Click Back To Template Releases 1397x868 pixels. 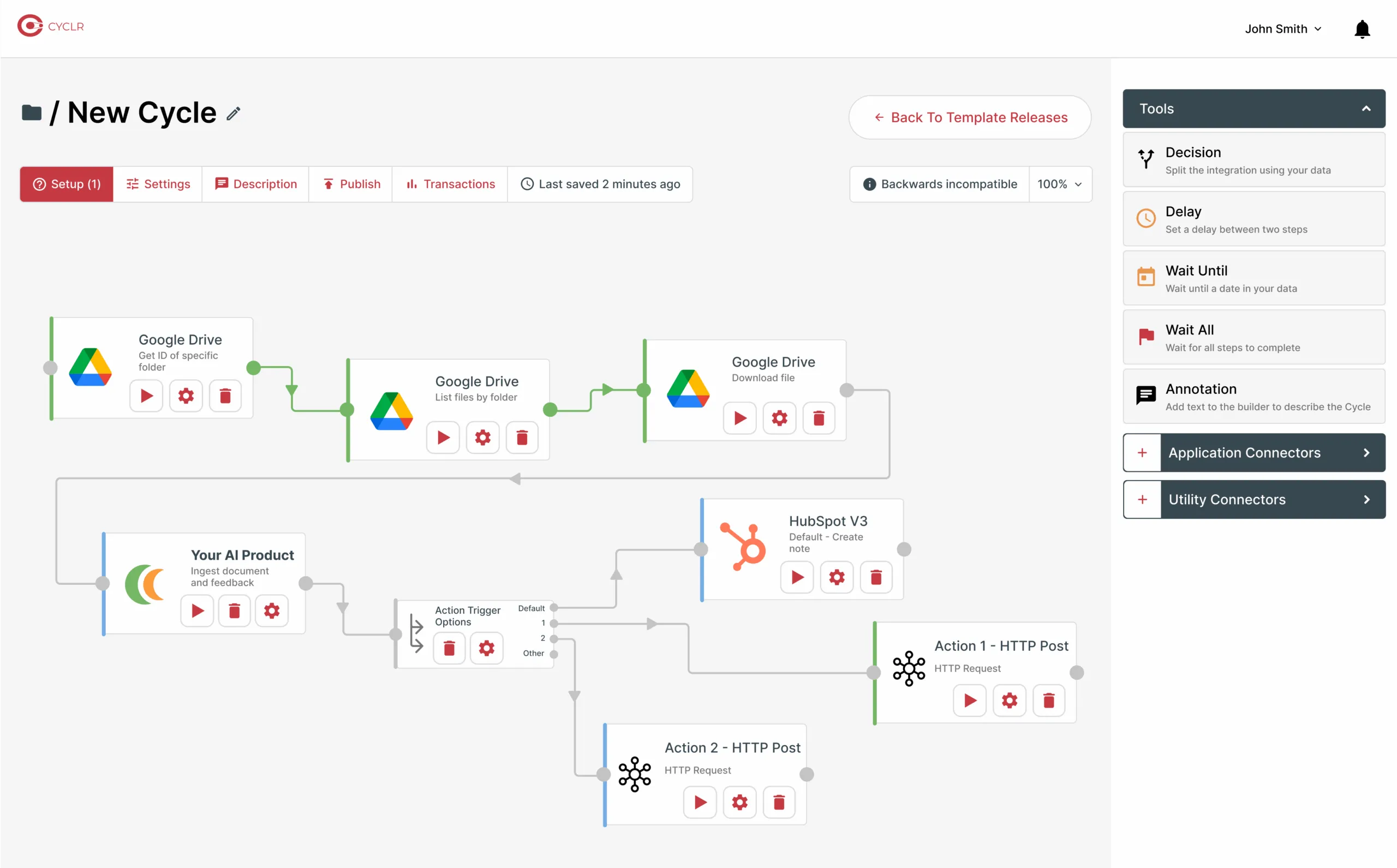(969, 117)
